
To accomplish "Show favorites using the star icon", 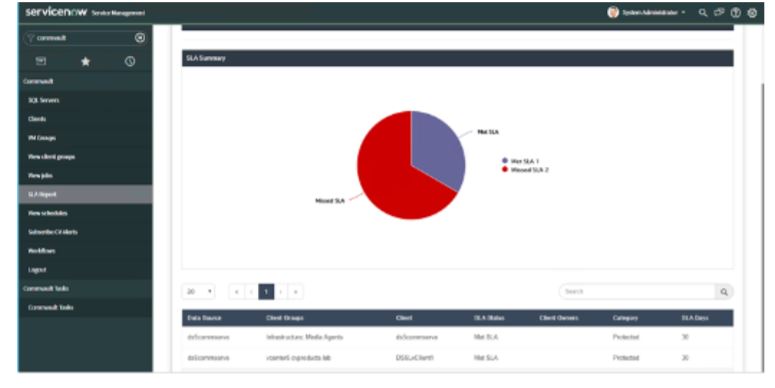I will point(86,61).
